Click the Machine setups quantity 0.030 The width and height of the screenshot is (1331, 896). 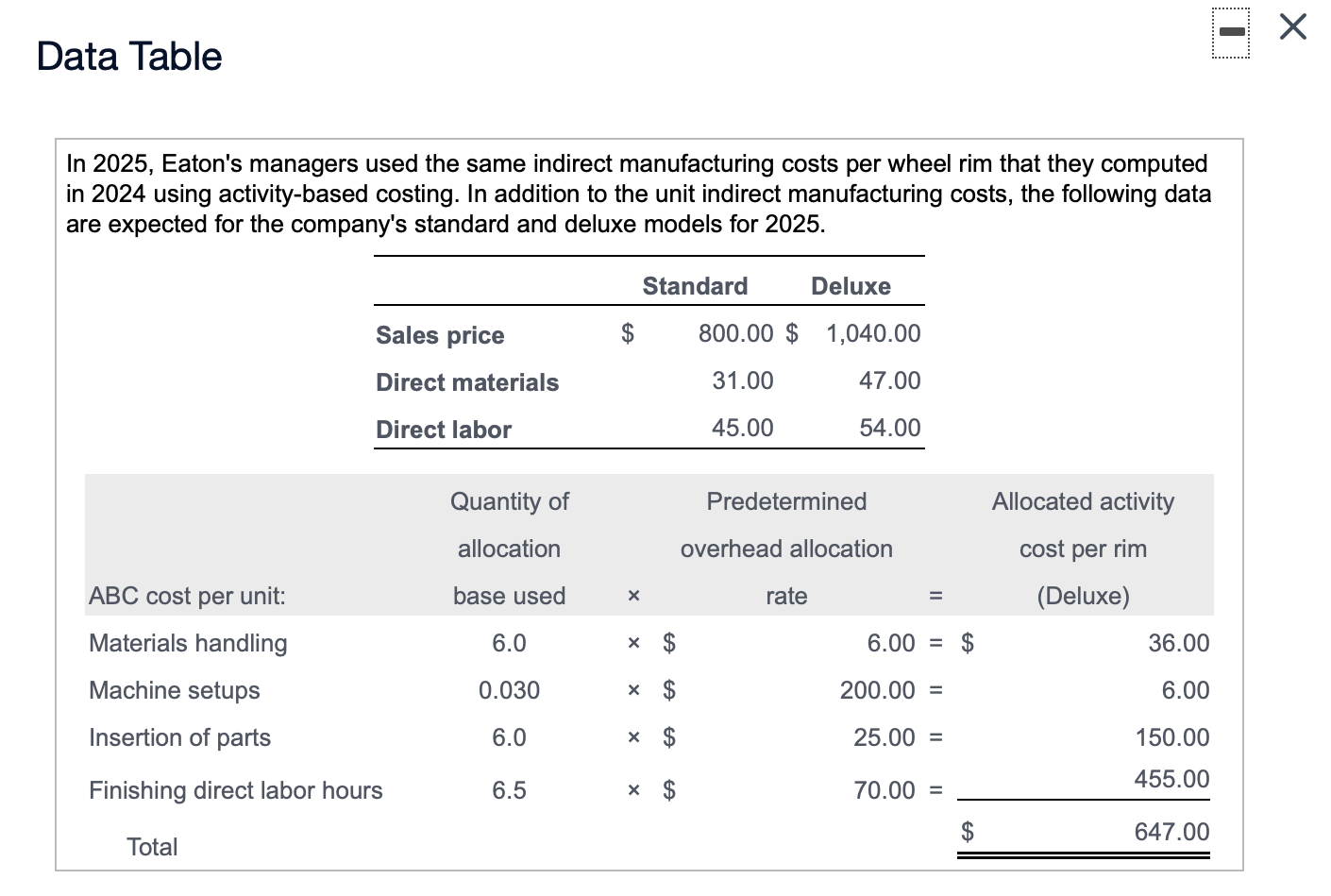point(511,689)
